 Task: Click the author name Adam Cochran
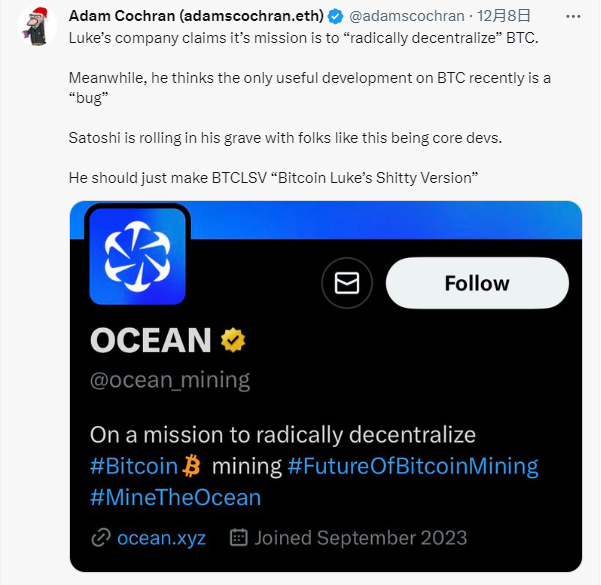(196, 18)
